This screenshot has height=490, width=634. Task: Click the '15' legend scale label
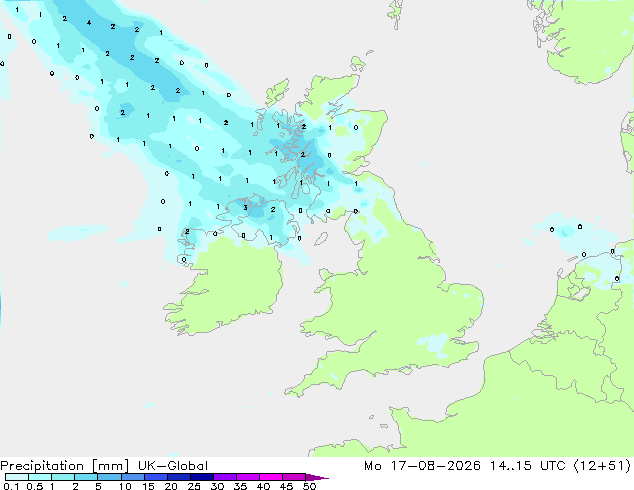coord(148,486)
